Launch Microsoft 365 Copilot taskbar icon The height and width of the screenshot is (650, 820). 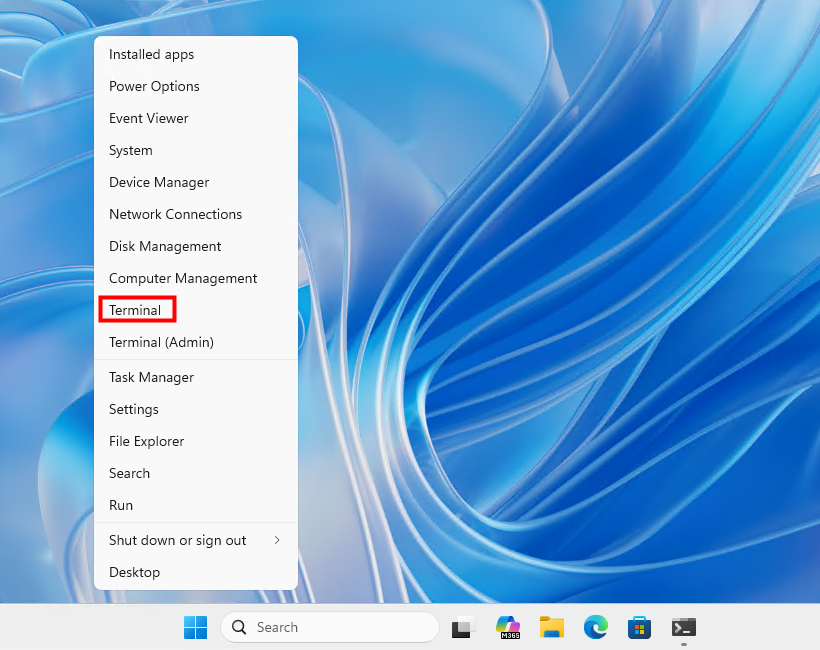pyautogui.click(x=508, y=627)
